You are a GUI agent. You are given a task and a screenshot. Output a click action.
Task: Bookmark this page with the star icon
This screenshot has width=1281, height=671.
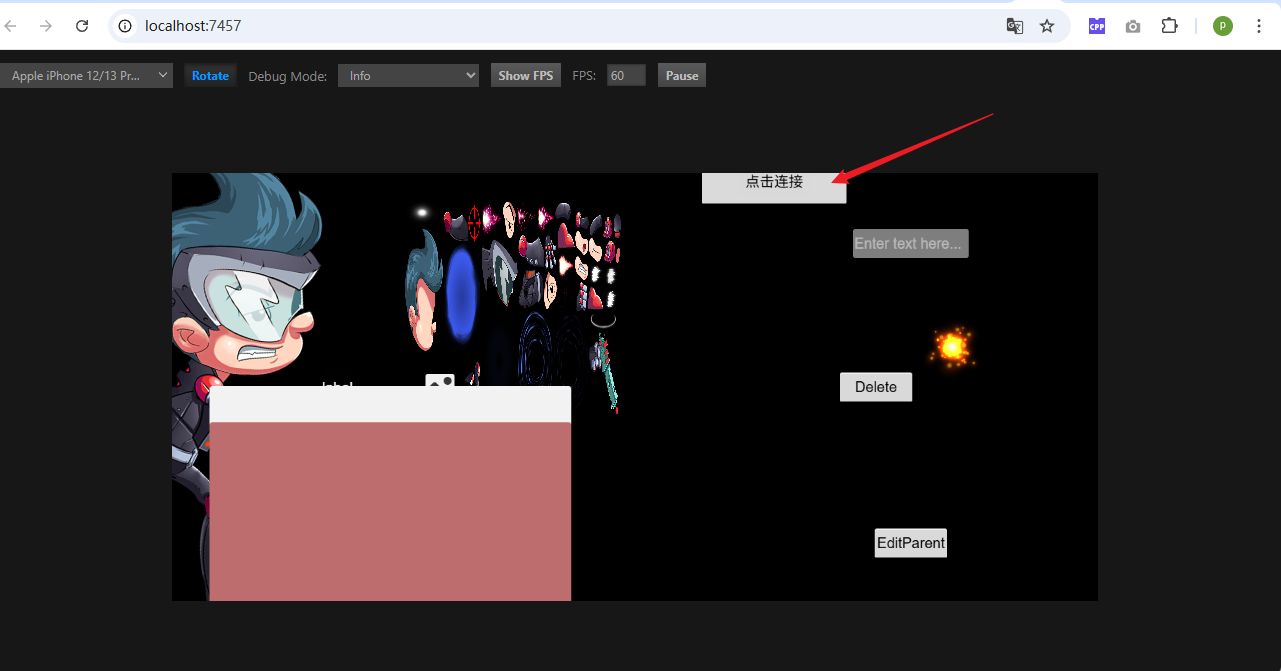1047,26
